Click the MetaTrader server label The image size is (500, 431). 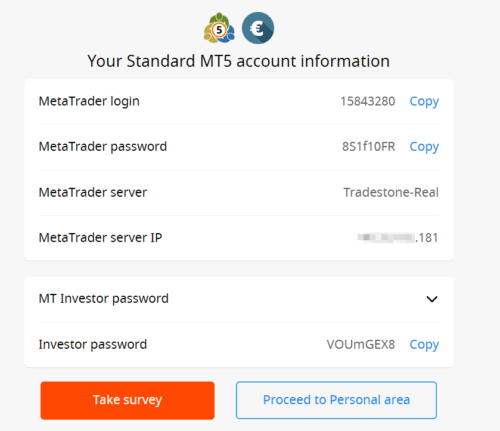coord(93,192)
